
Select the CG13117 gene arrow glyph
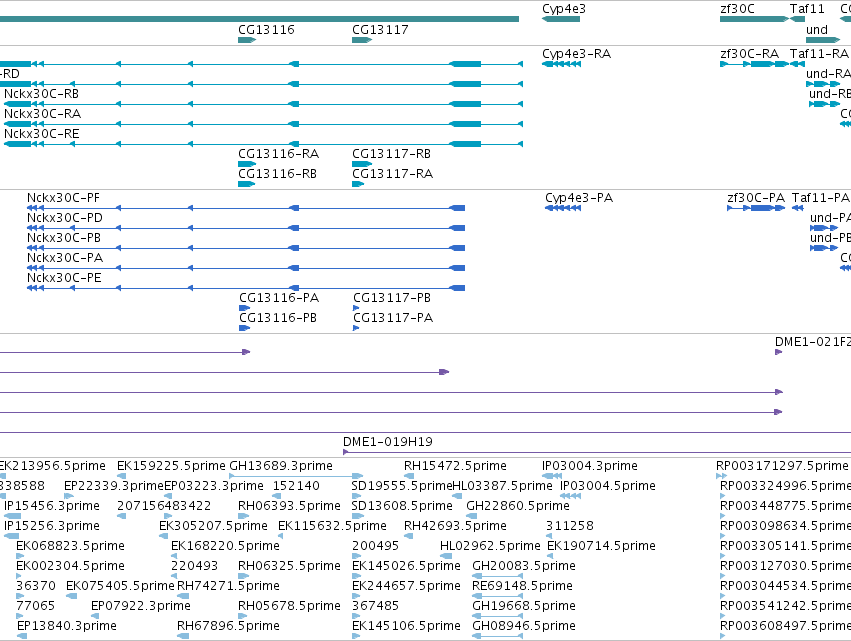click(362, 40)
